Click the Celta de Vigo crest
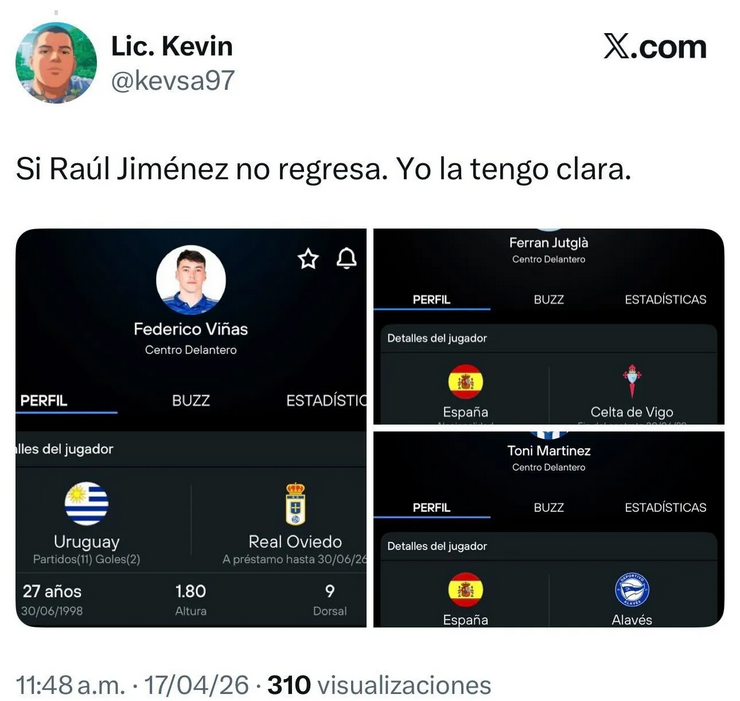The height and width of the screenshot is (701, 740). click(x=632, y=381)
